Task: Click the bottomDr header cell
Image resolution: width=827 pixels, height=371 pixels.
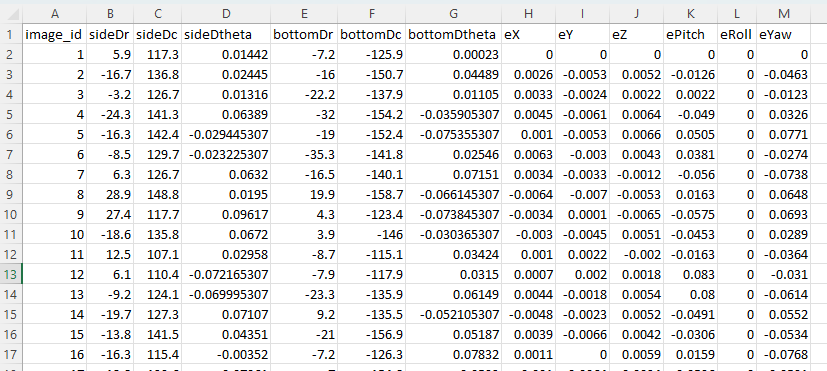Action: pos(304,35)
